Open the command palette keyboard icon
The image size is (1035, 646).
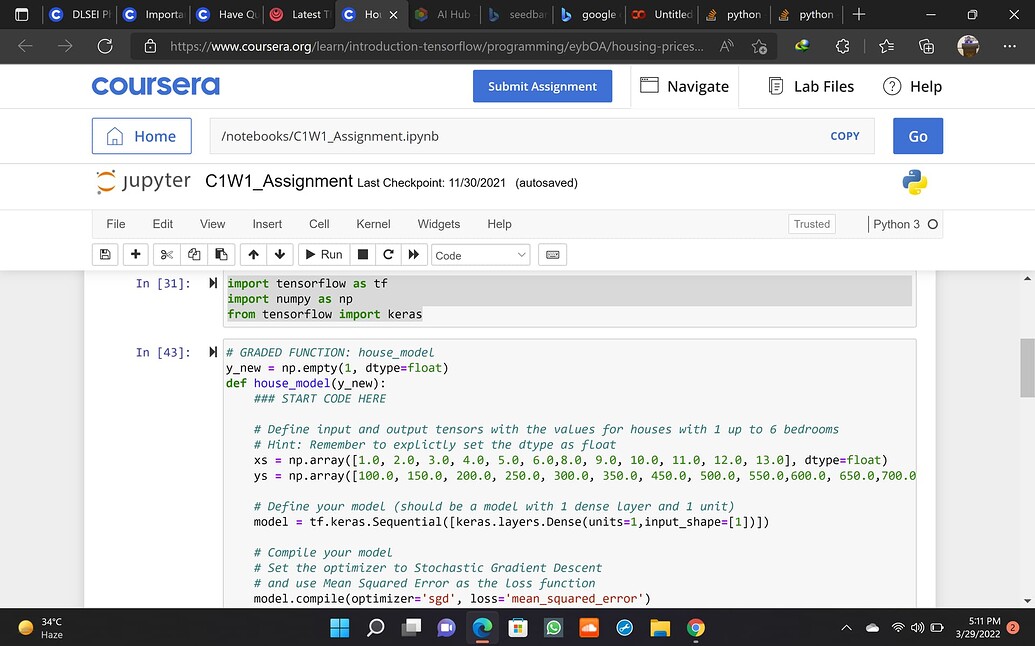(553, 255)
